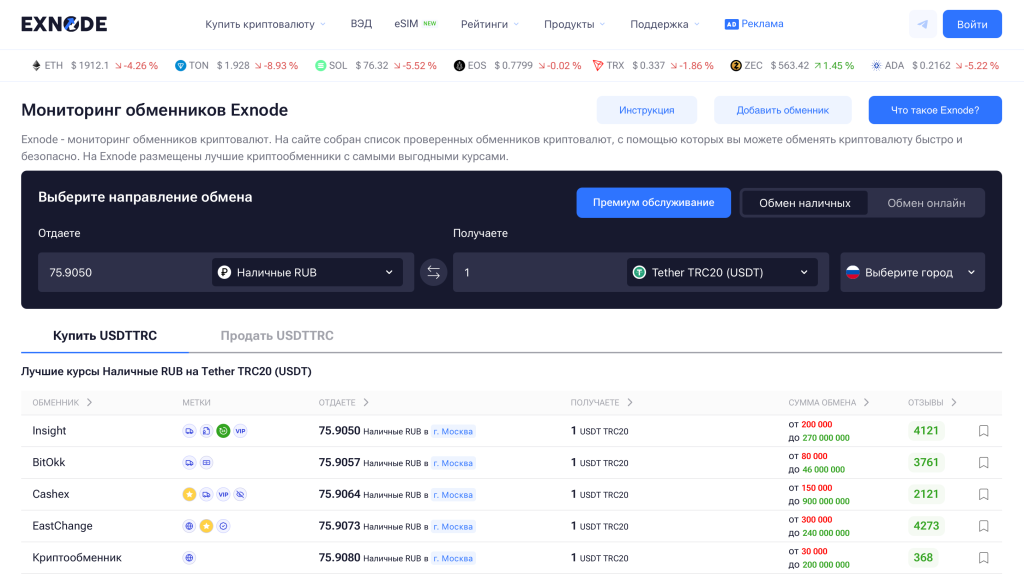1024x574 pixels.
Task: Switch to Обмен онлайн mode
Action: pyautogui.click(x=926, y=203)
